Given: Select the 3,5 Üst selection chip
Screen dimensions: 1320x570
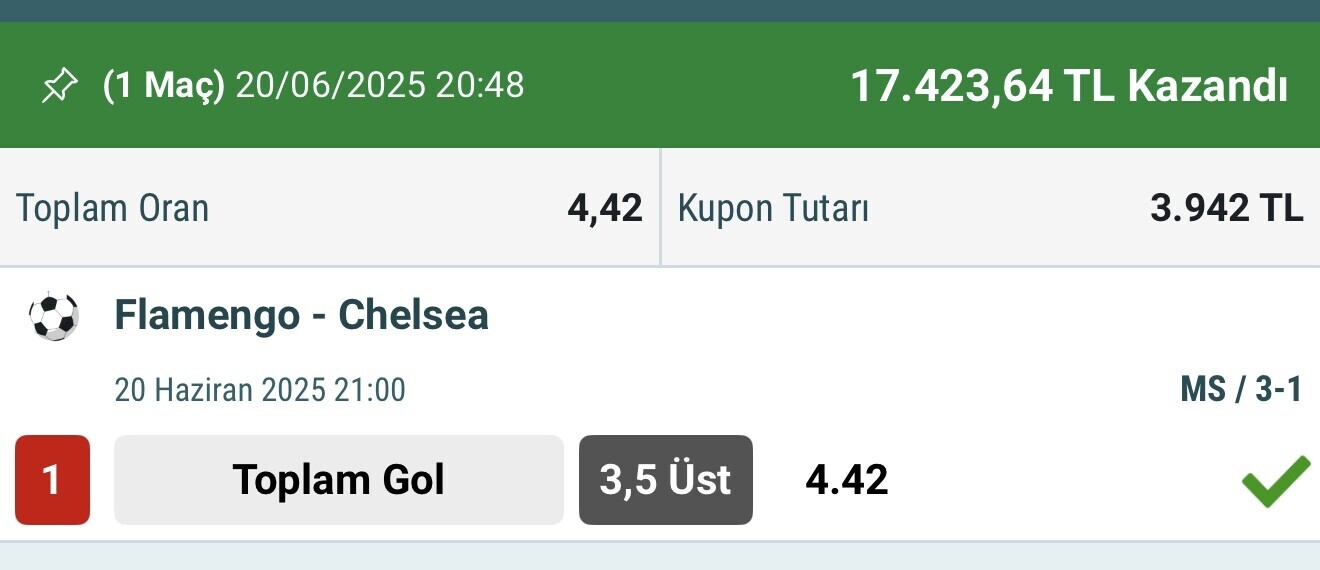Looking at the screenshot, I should pyautogui.click(x=666, y=480).
